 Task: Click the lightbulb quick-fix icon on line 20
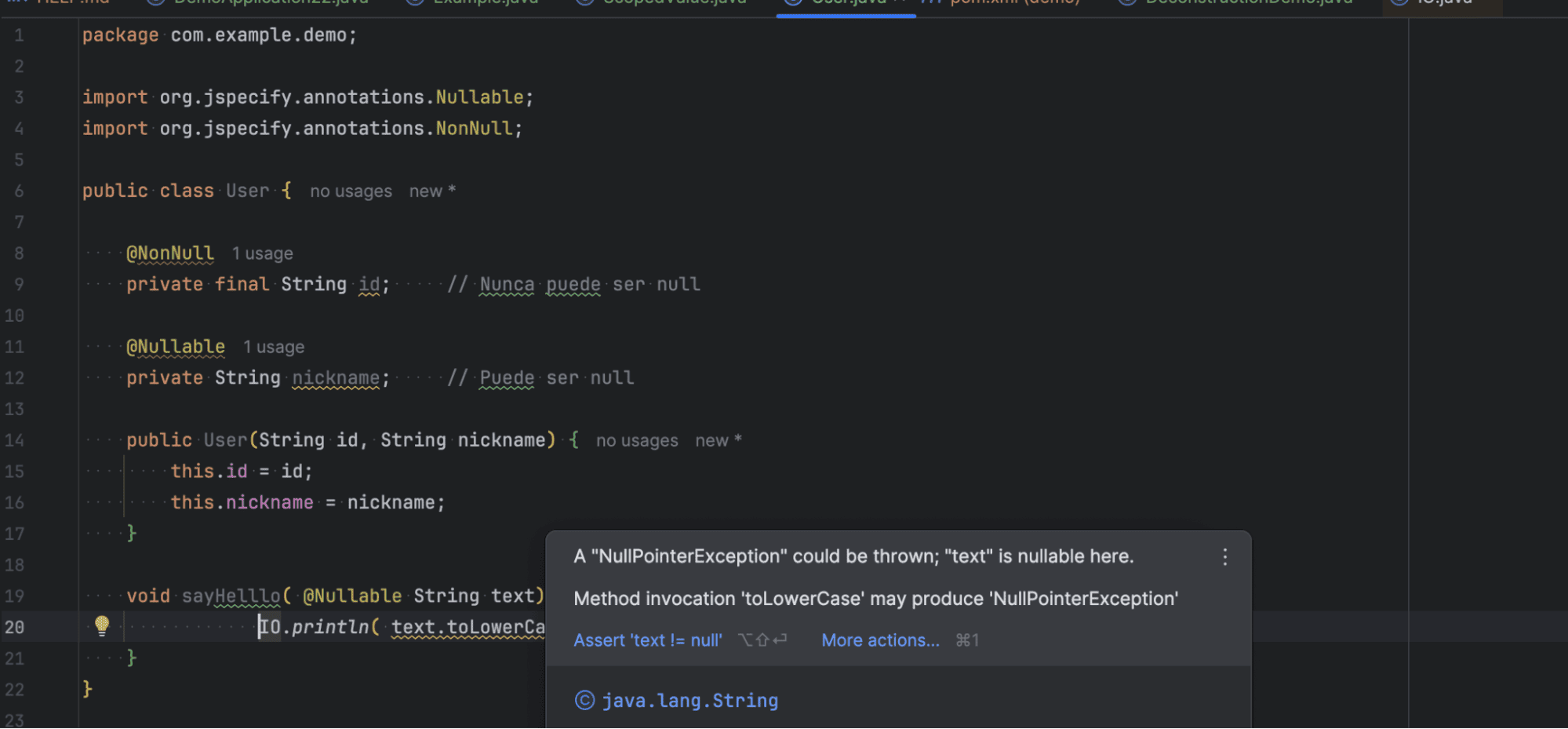point(101,626)
